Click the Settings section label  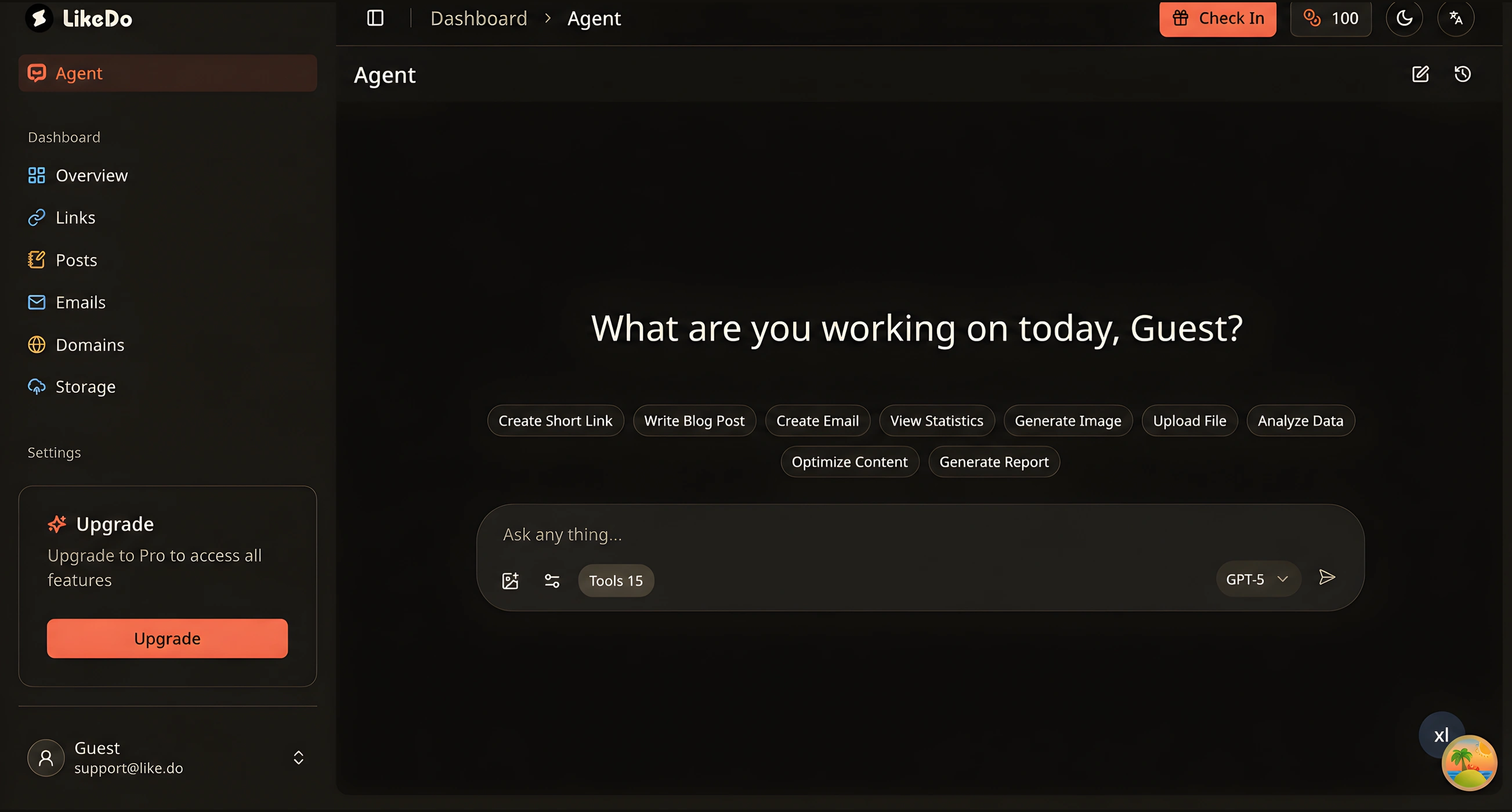[54, 453]
